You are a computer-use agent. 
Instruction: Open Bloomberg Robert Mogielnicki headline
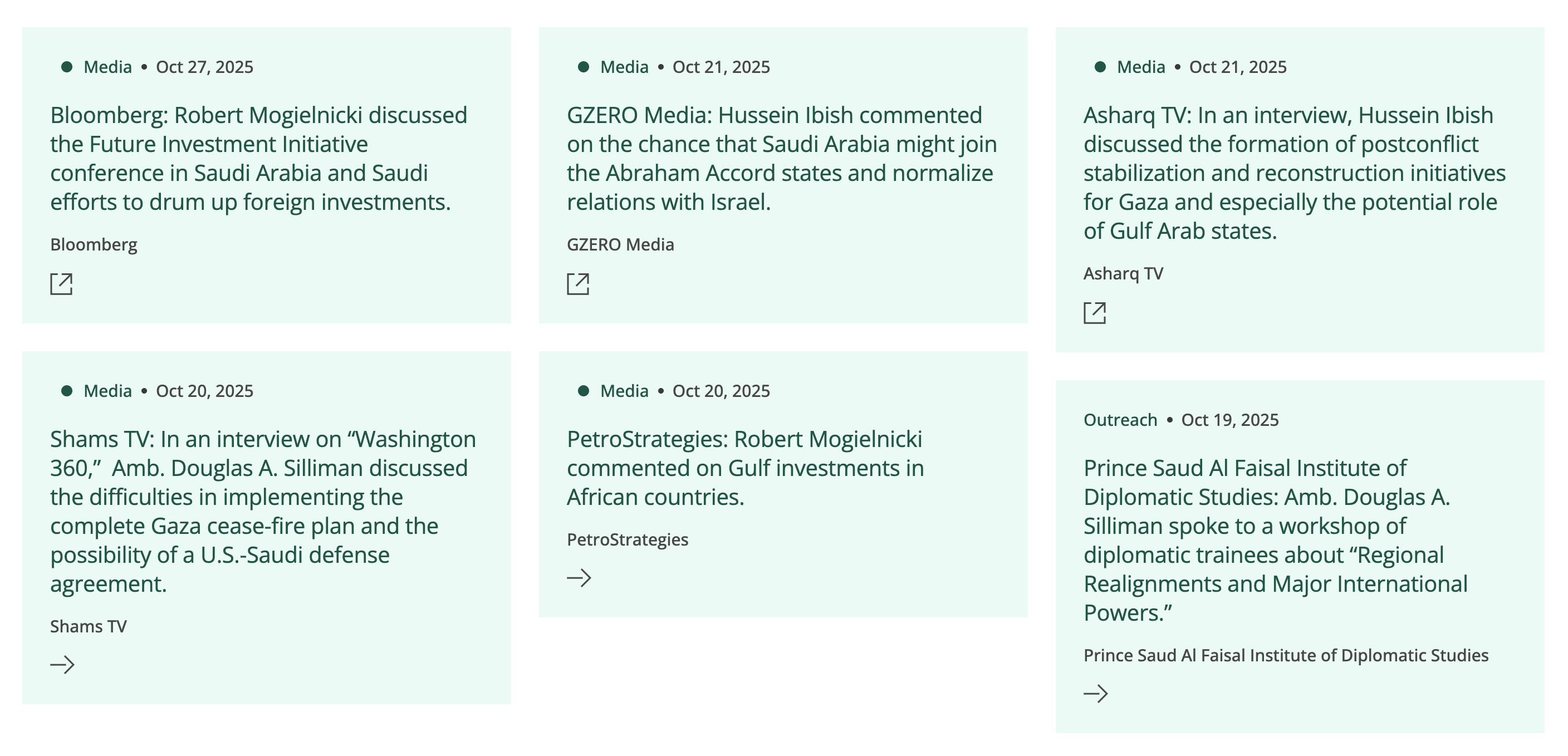[259, 158]
